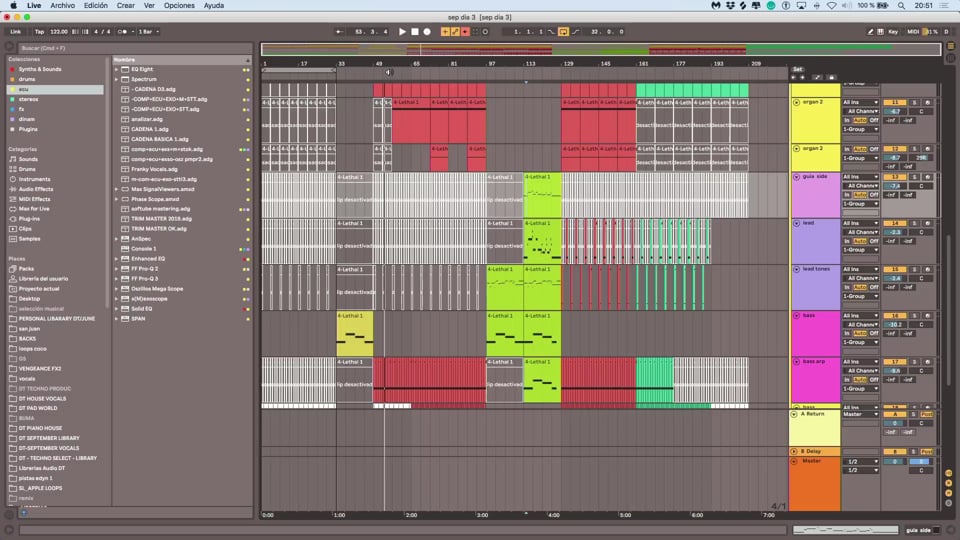Click the Punch-In switch icon
Screen dimensions: 960x540
552,31
